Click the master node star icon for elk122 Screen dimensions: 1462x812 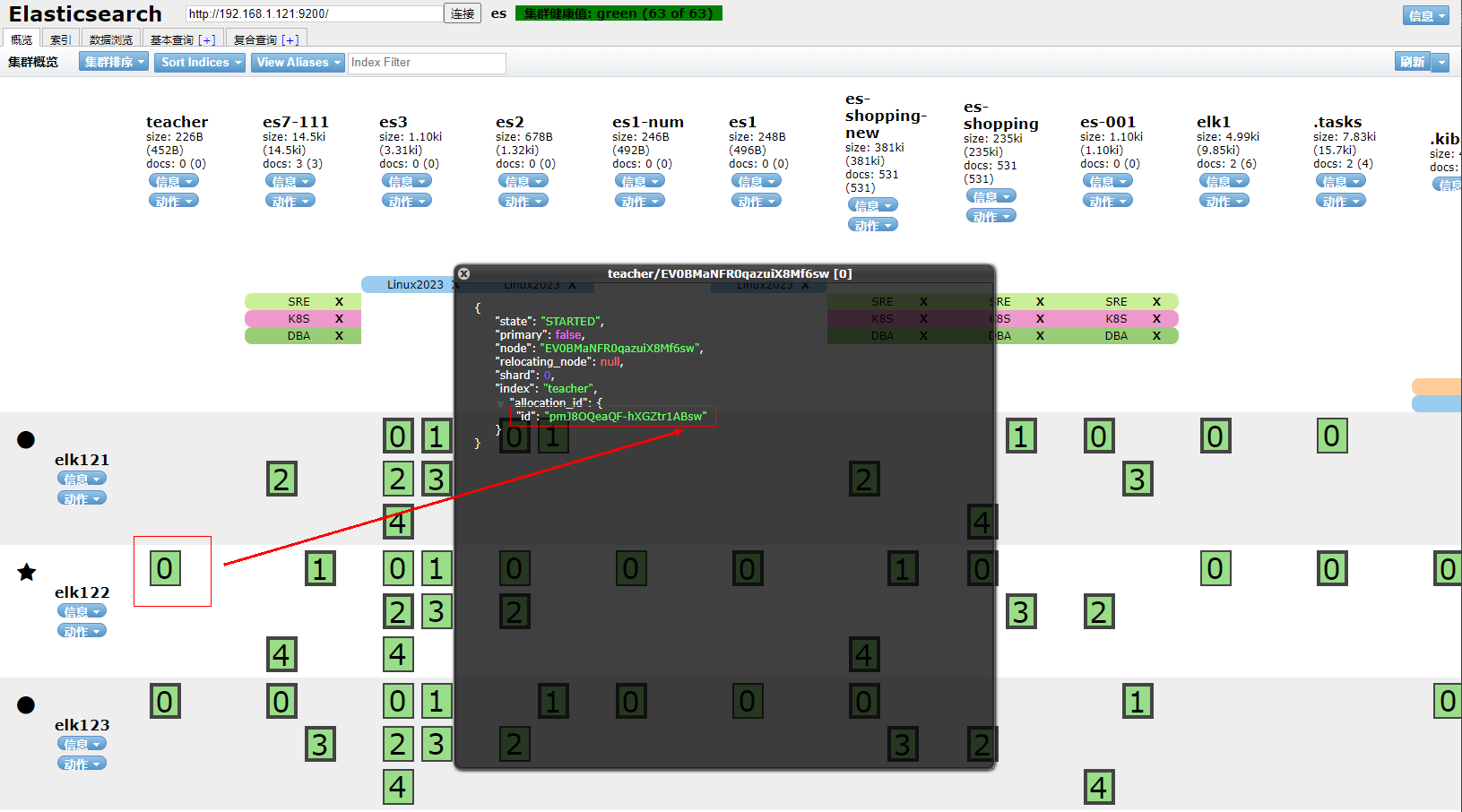pos(27,572)
